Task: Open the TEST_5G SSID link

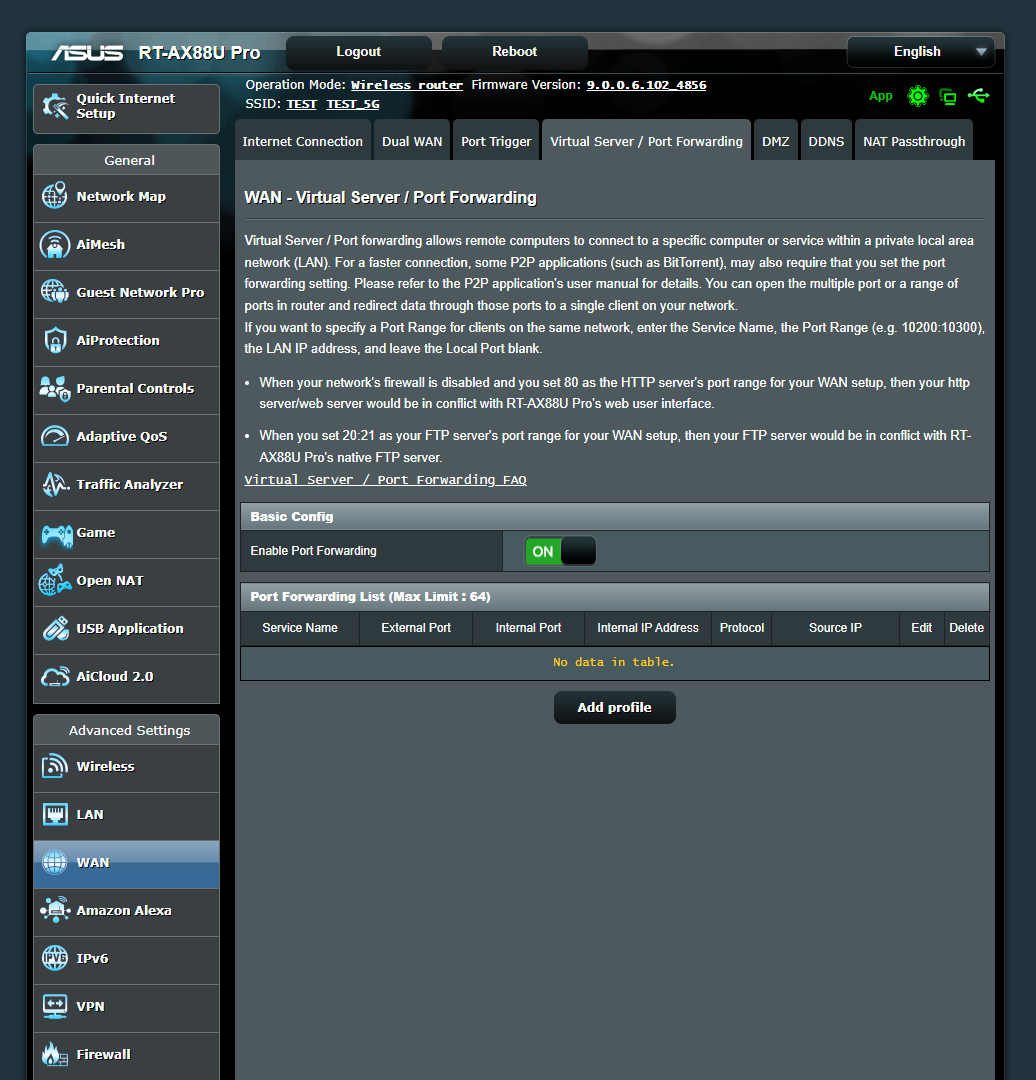Action: (353, 104)
